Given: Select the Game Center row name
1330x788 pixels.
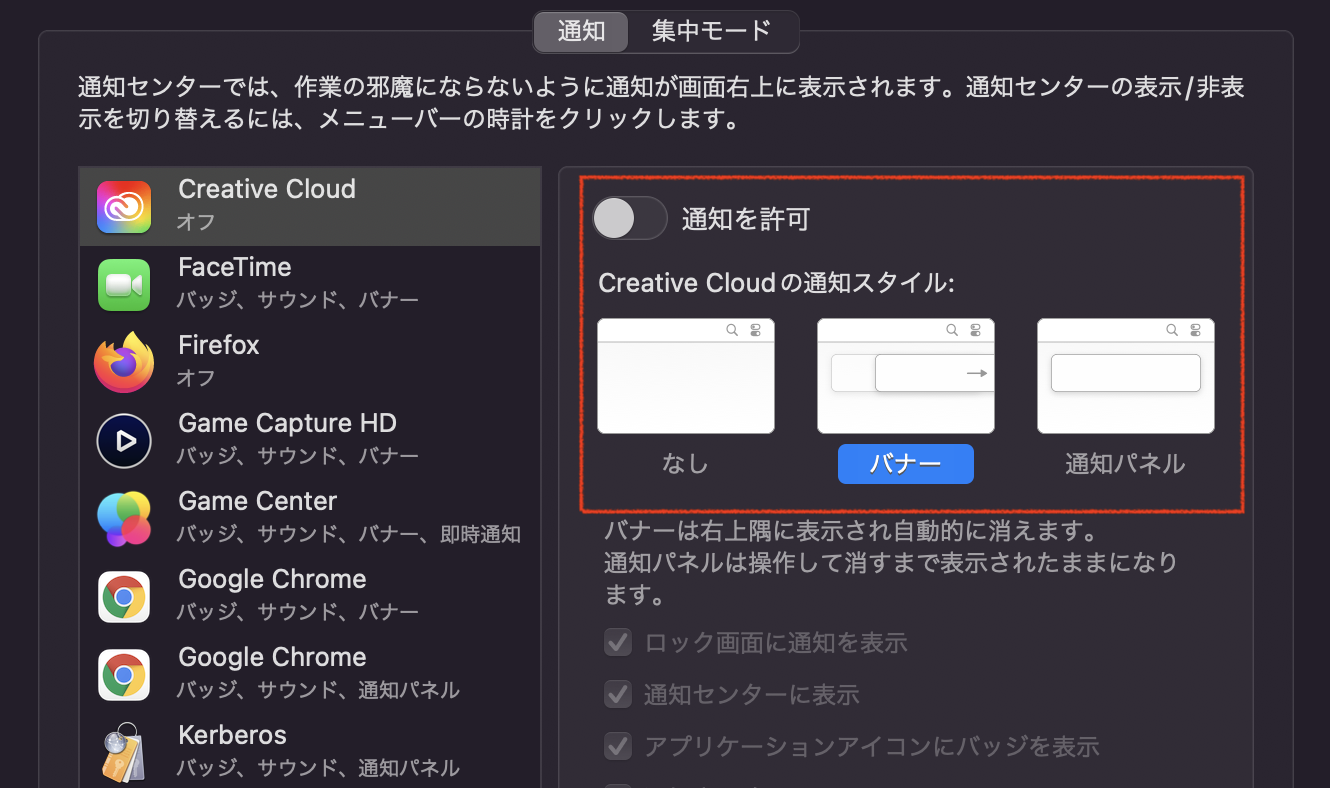Looking at the screenshot, I should click(x=258, y=501).
